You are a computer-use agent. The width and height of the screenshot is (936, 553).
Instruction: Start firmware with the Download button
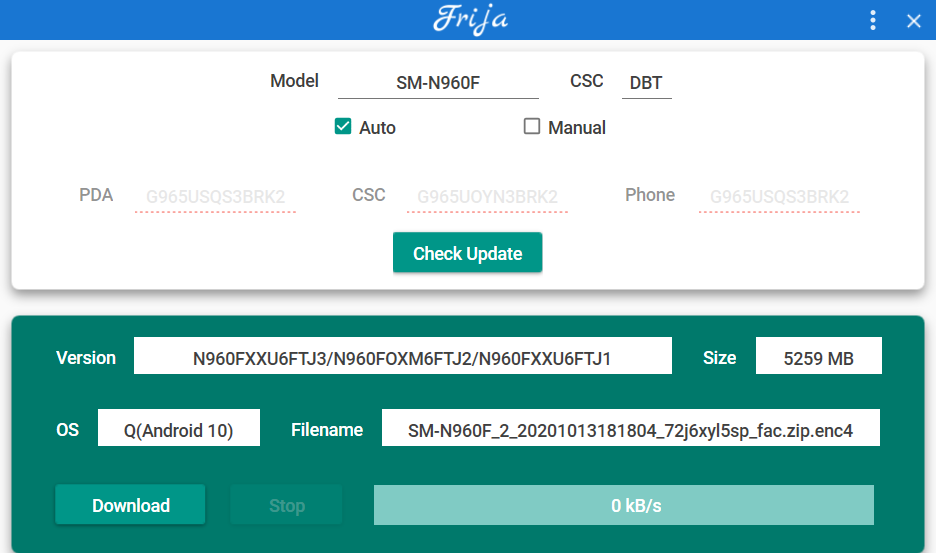click(131, 505)
